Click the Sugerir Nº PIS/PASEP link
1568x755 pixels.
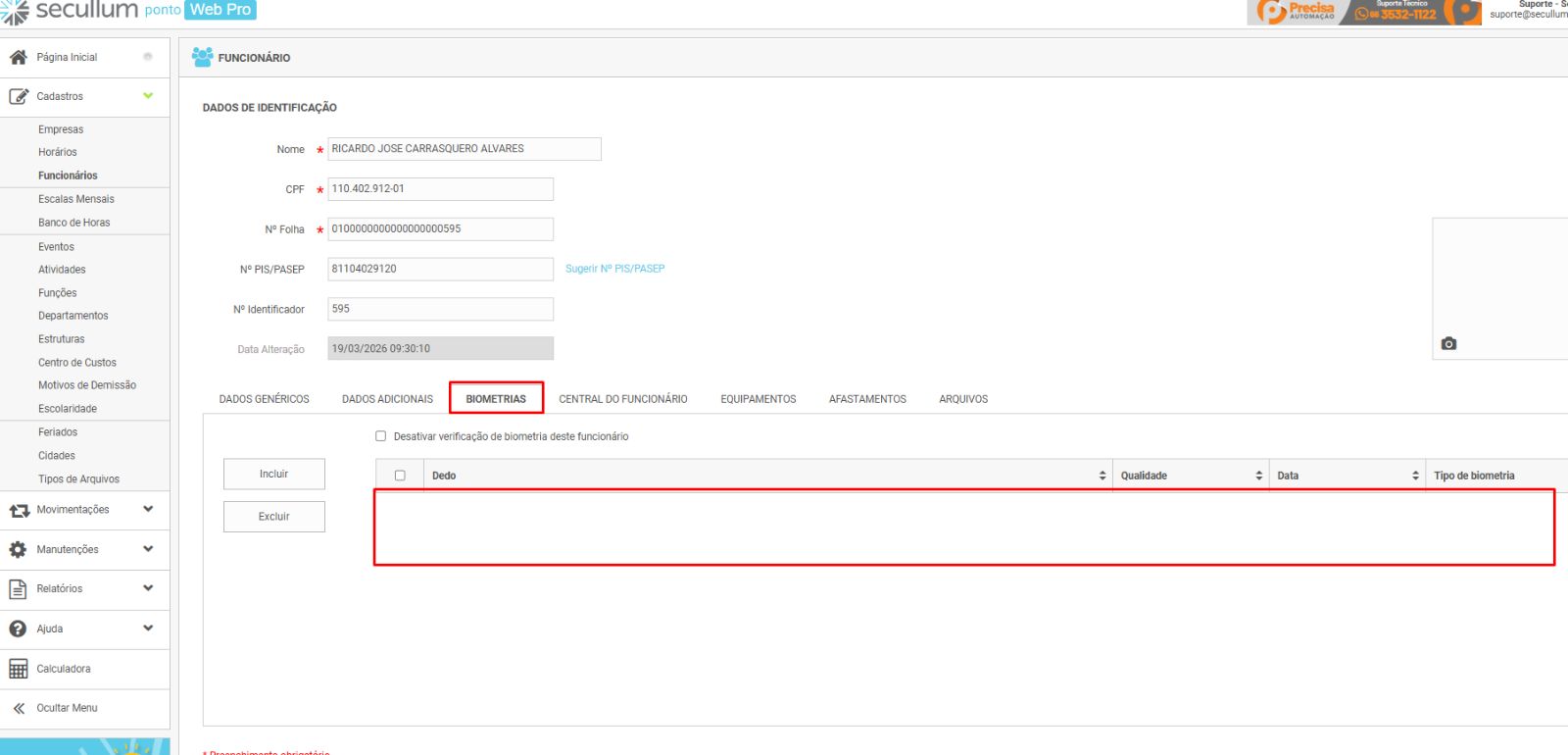click(x=614, y=269)
